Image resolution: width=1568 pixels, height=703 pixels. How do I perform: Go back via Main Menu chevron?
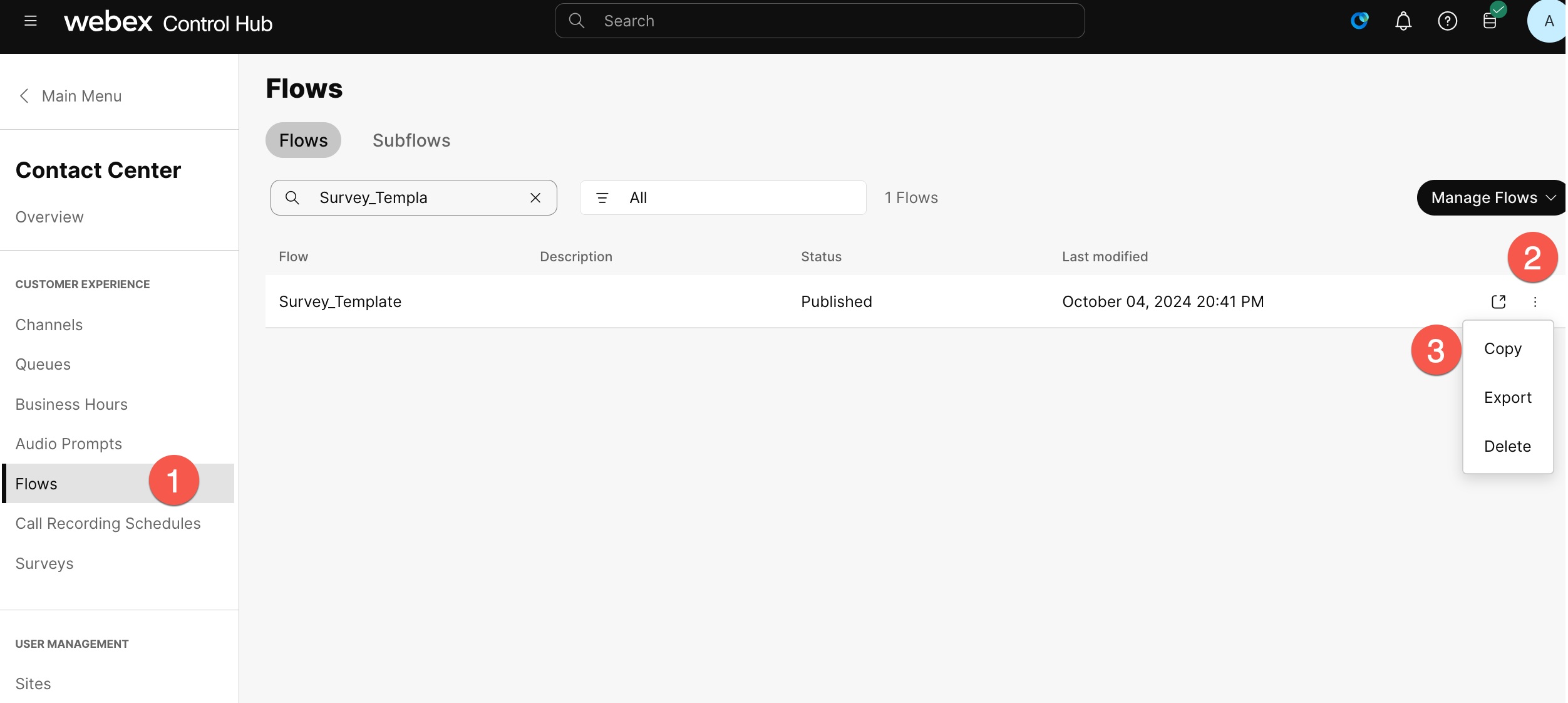25,96
